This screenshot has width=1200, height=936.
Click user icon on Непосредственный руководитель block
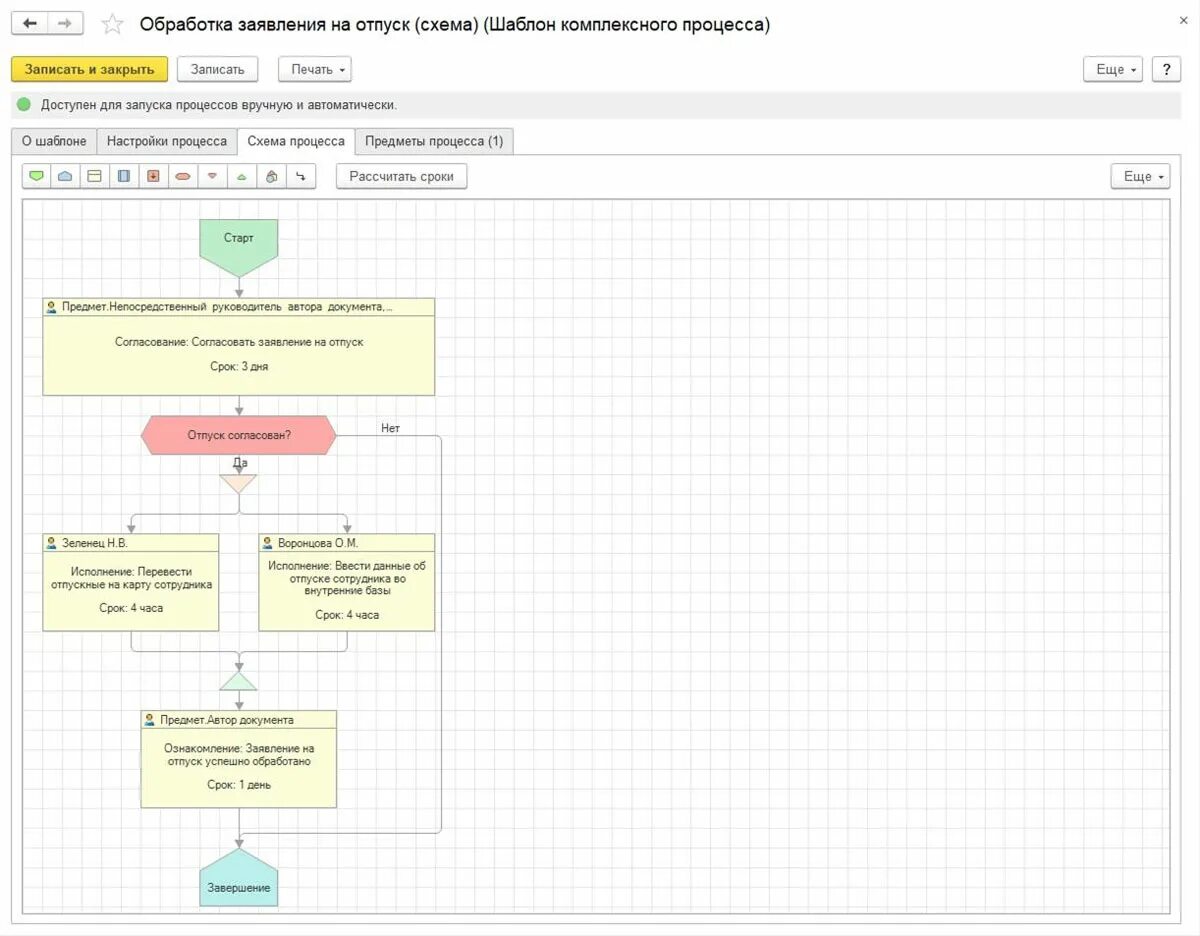51,307
